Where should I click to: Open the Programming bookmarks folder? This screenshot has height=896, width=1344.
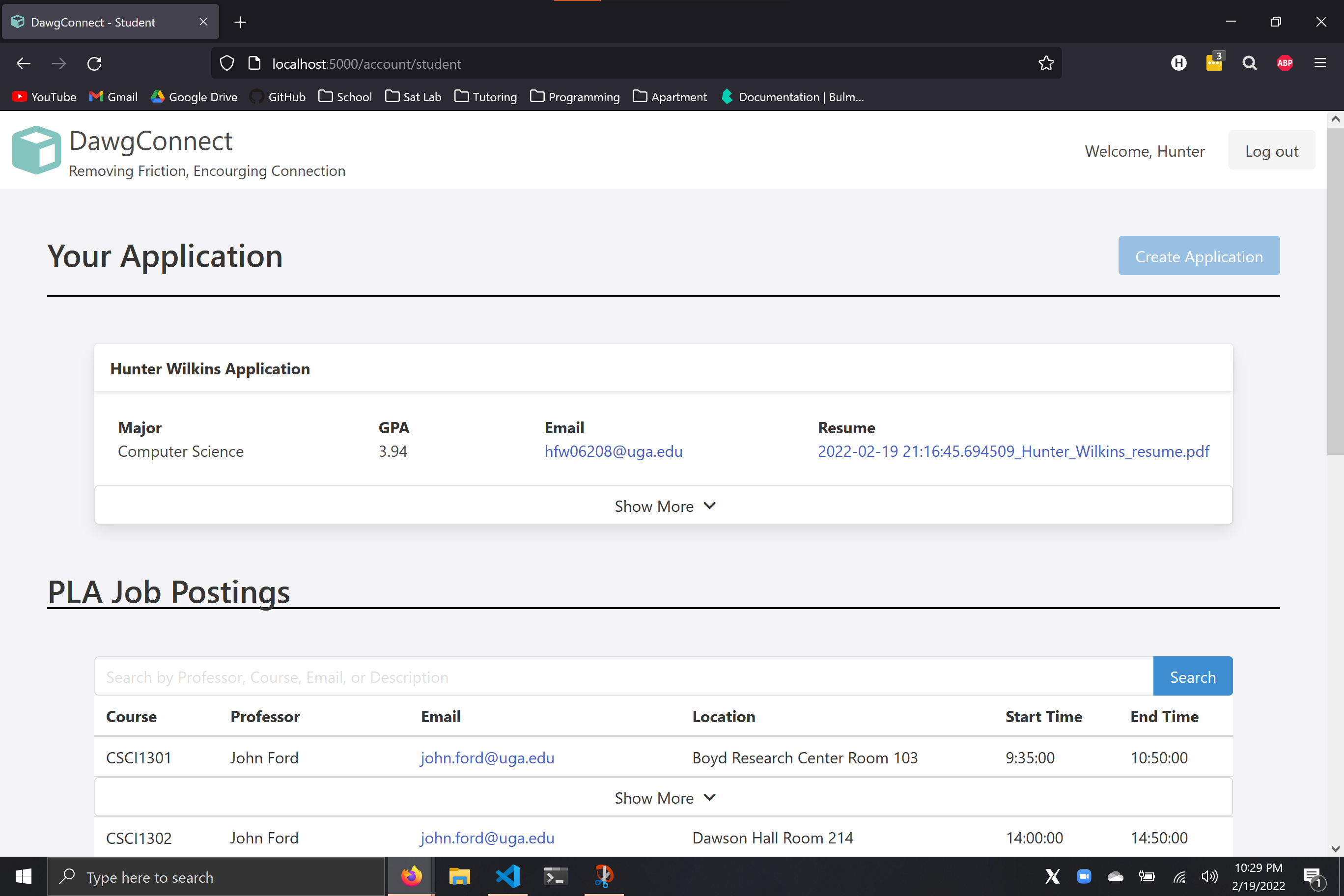pyautogui.click(x=575, y=97)
